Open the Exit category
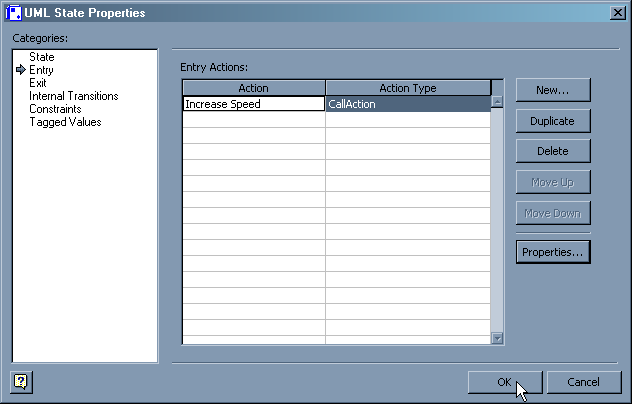This screenshot has width=632, height=404. pos(38,83)
